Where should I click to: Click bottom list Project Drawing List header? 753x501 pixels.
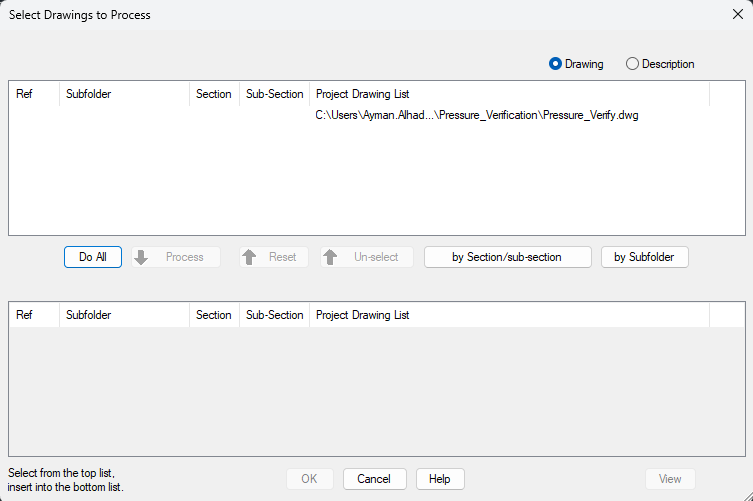pos(509,315)
